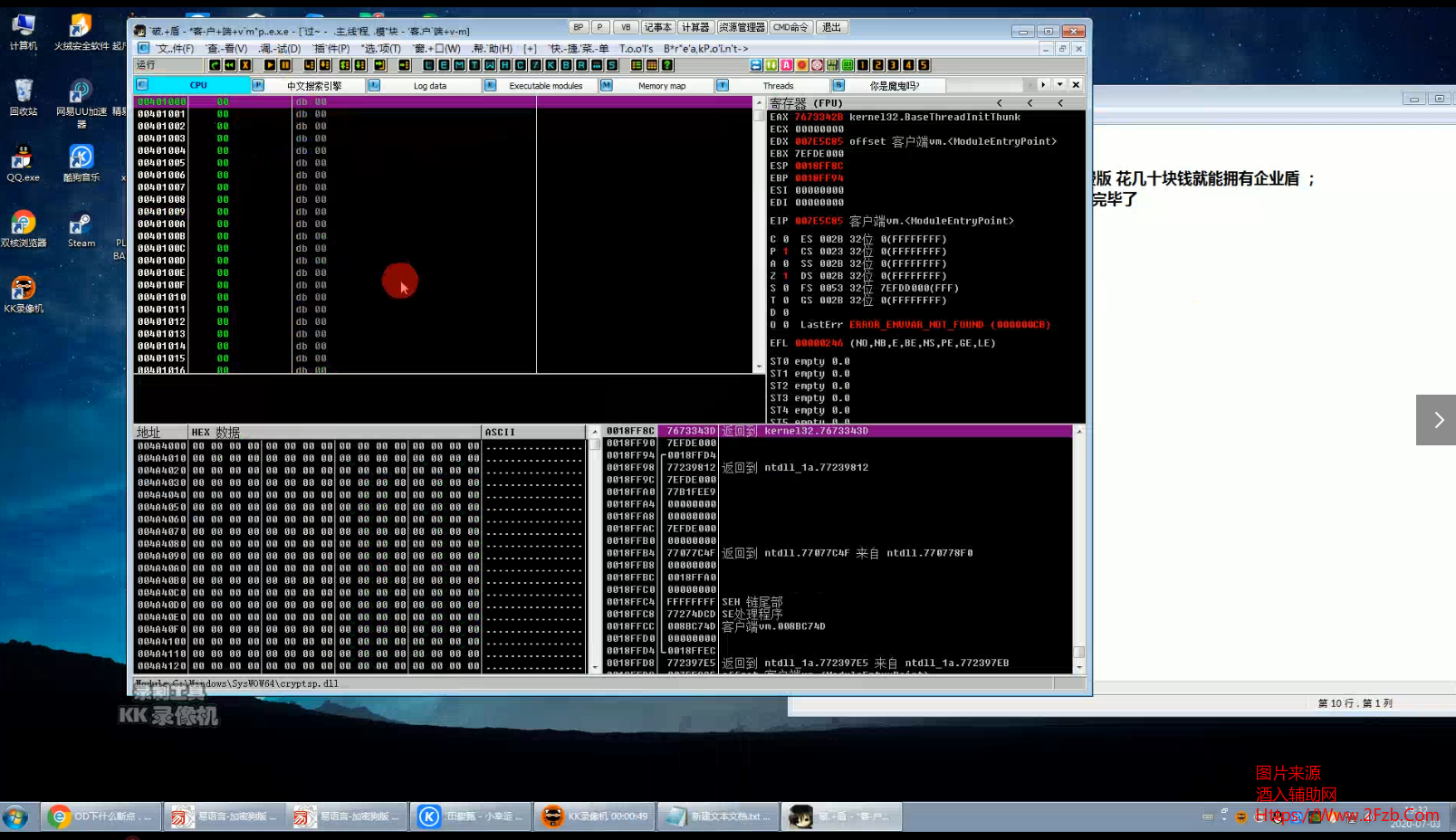1456x840 pixels.
Task: Click the red X close-program toolbar icon
Action: [x=245, y=65]
